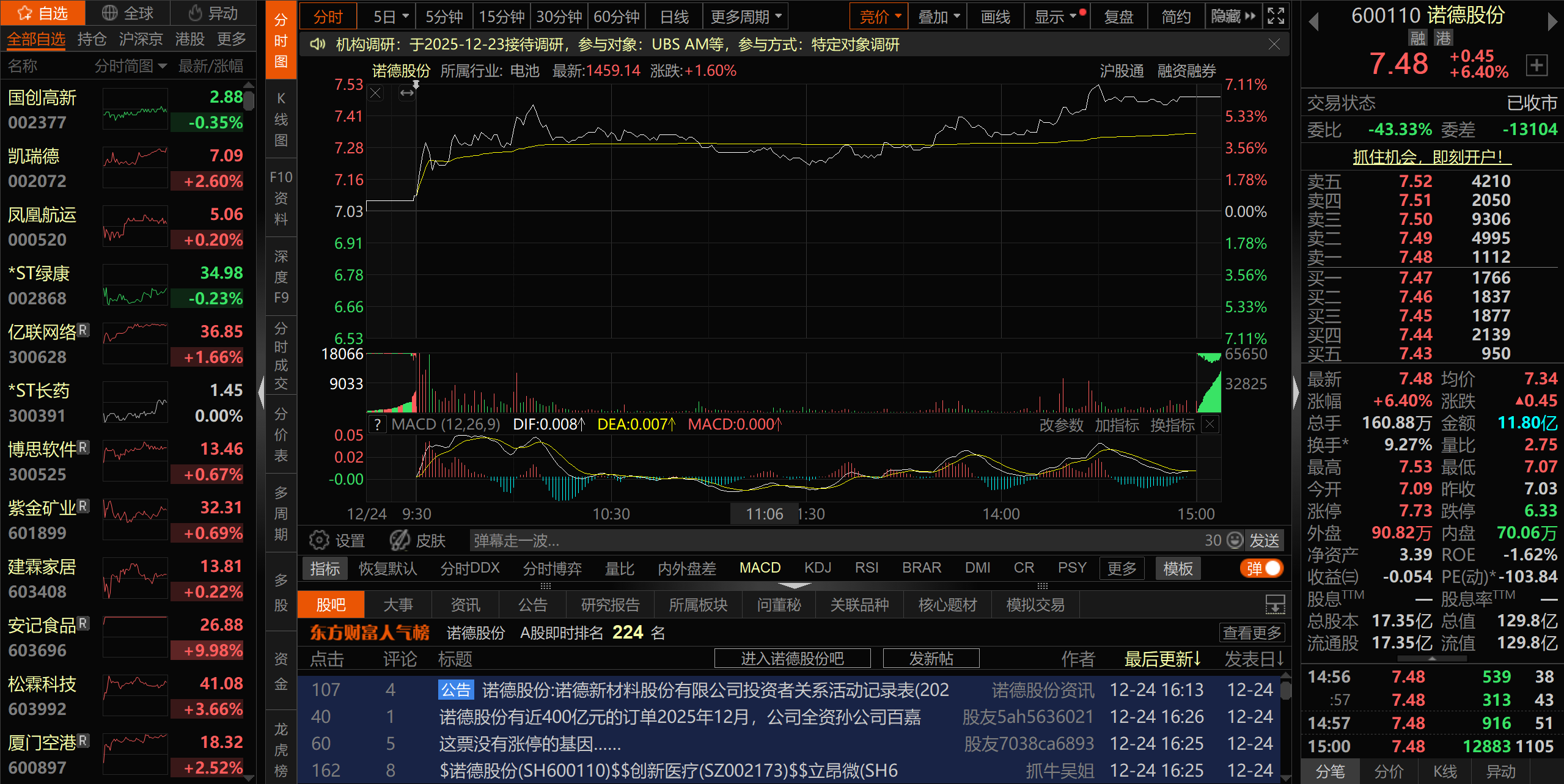
Task: Switch to the 日线 period tab
Action: point(674,16)
